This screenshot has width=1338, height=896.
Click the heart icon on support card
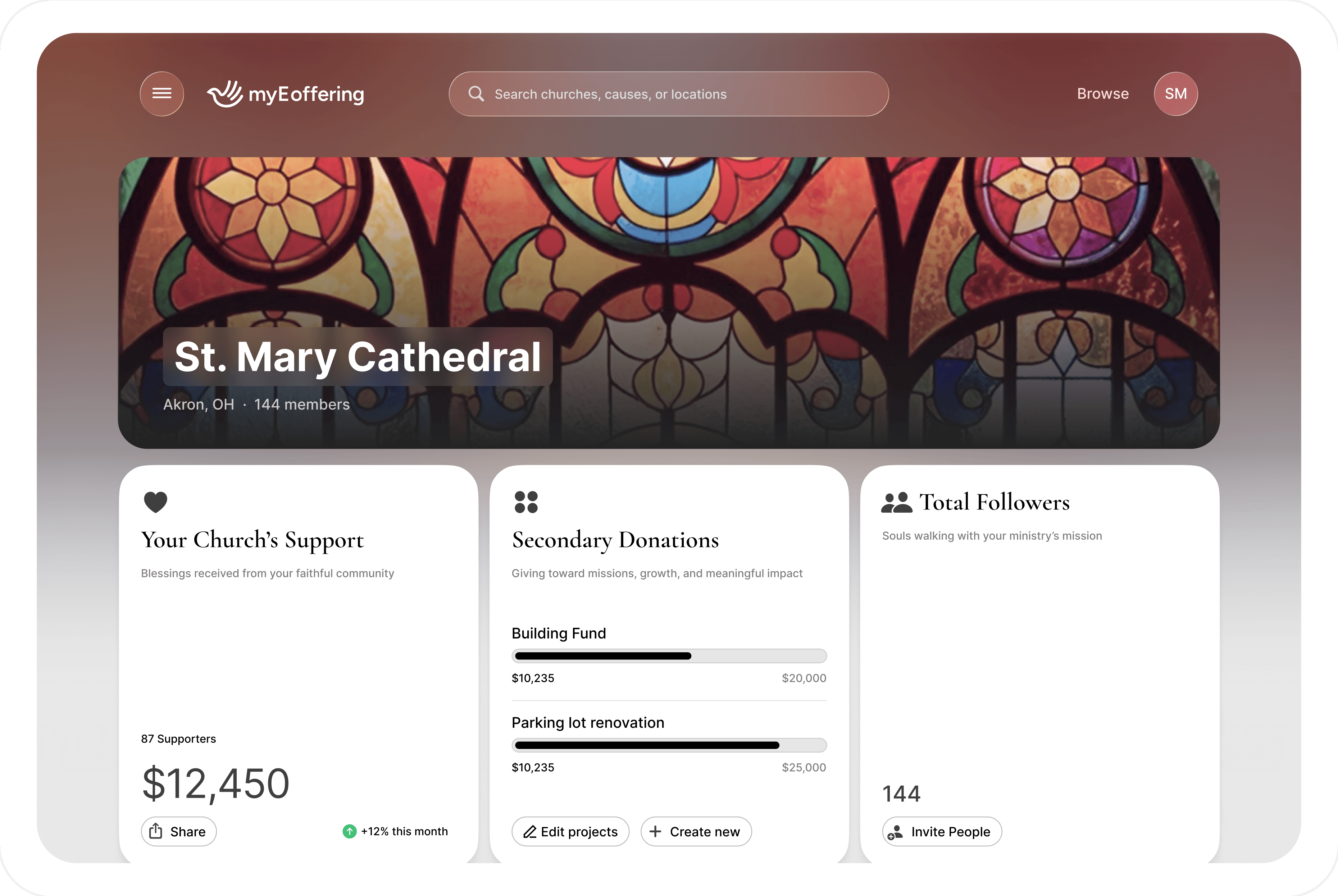tap(155, 502)
